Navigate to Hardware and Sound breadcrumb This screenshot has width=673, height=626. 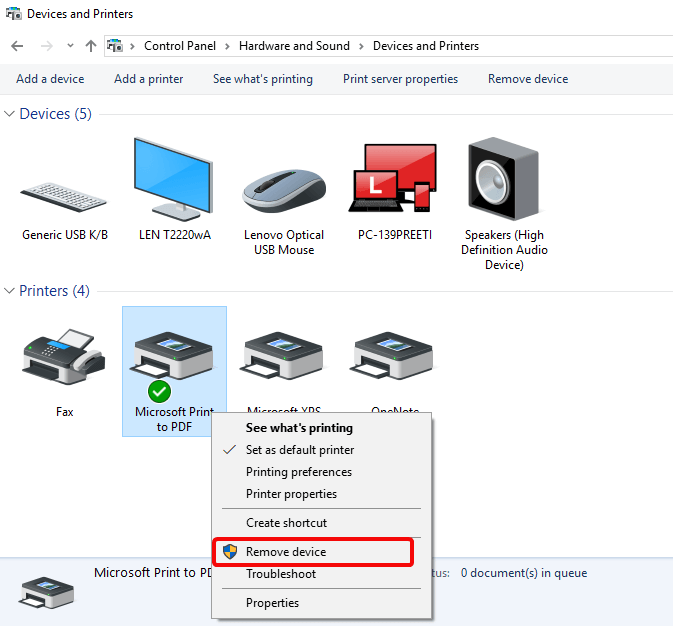(294, 46)
